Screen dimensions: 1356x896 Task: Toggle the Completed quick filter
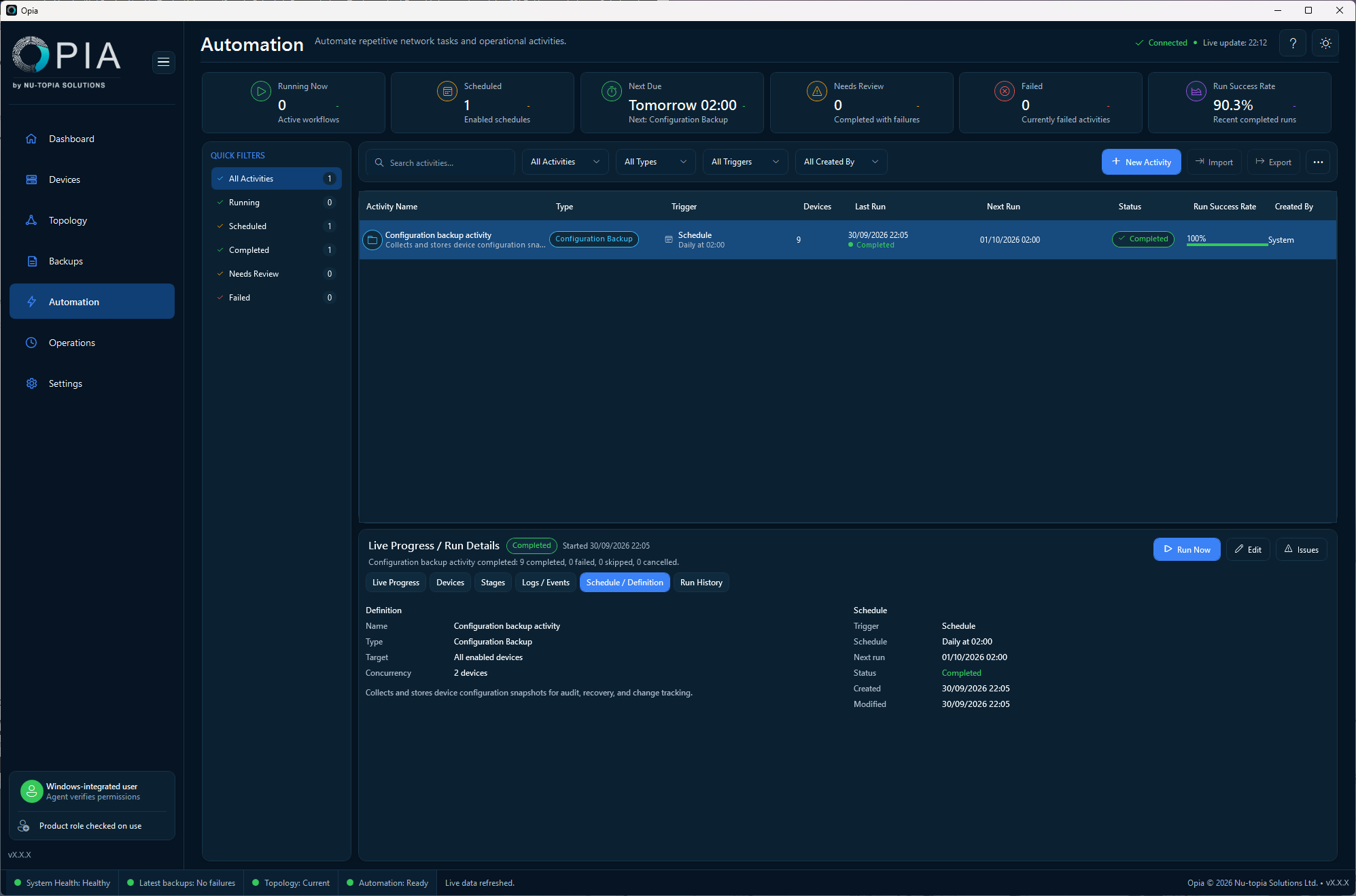(277, 250)
